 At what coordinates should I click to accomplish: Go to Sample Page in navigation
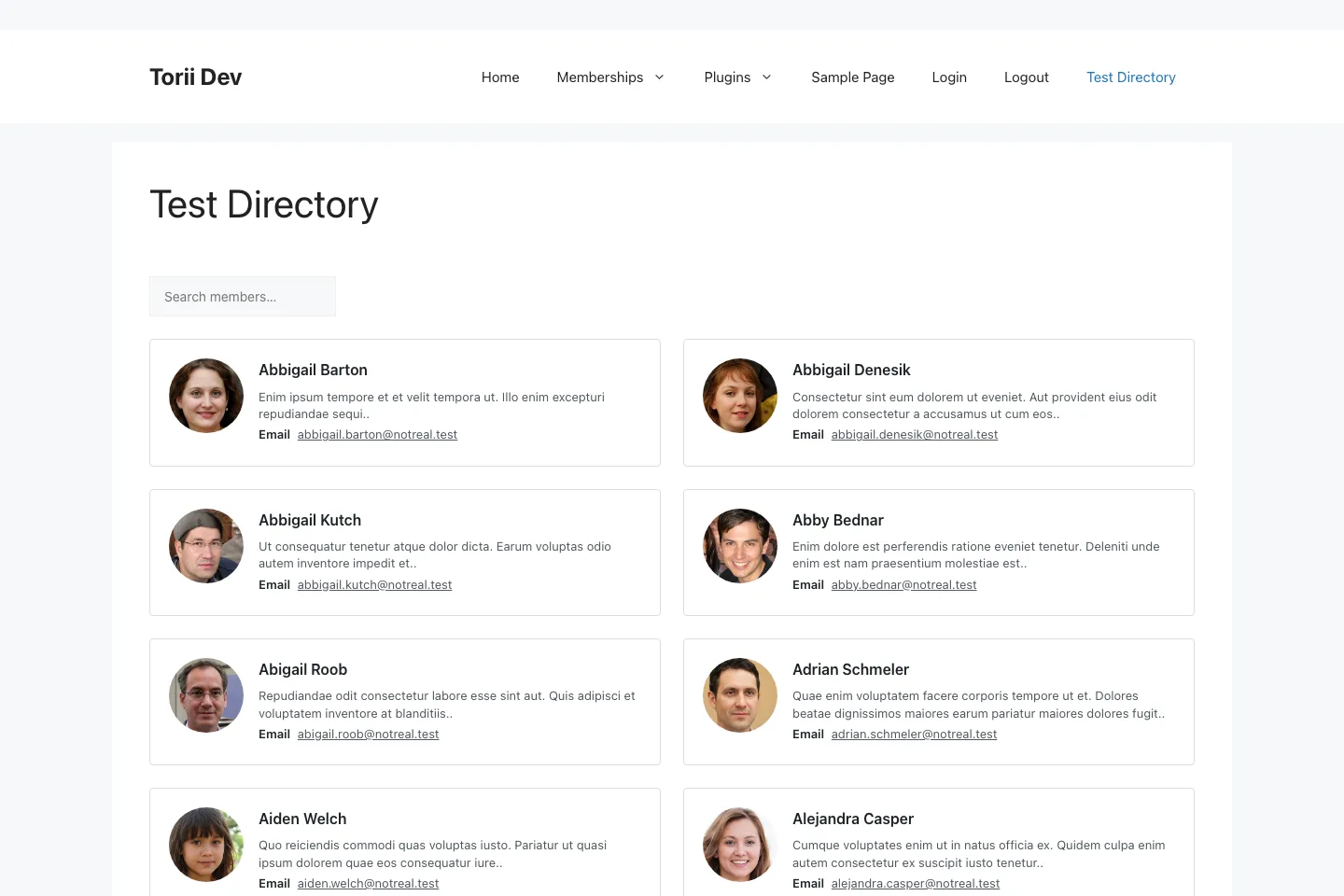pos(852,77)
